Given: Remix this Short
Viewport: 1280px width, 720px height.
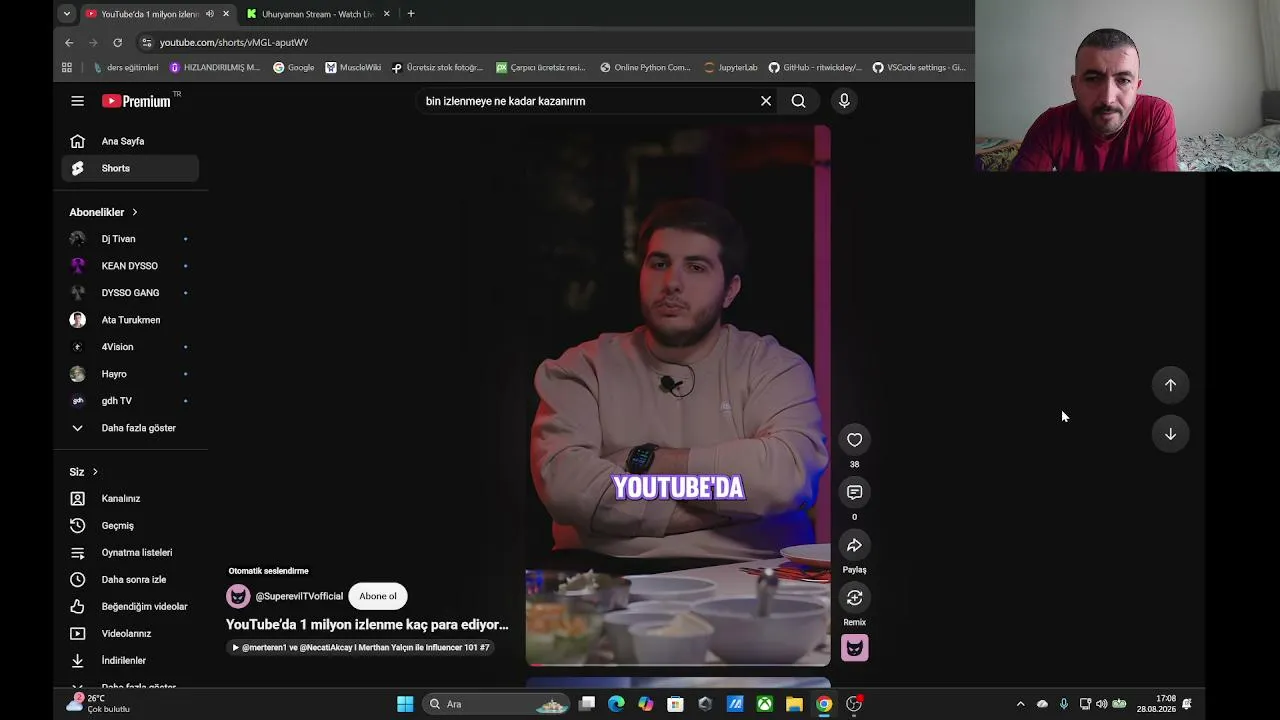Looking at the screenshot, I should [x=854, y=598].
